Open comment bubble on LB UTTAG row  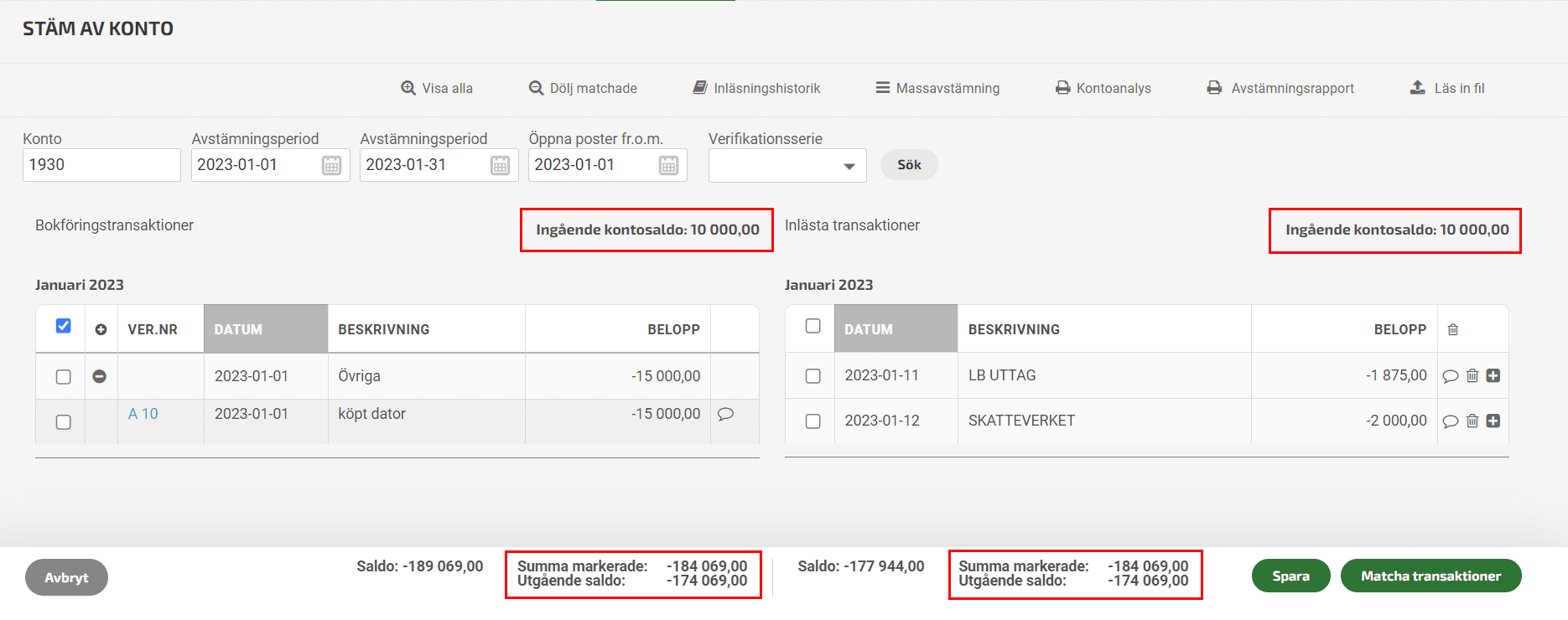[1451, 376]
